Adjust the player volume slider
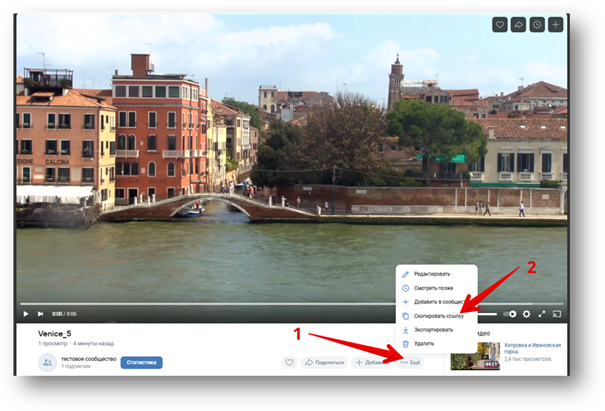Image resolution: width=605 pixels, height=411 pixels. [x=487, y=314]
